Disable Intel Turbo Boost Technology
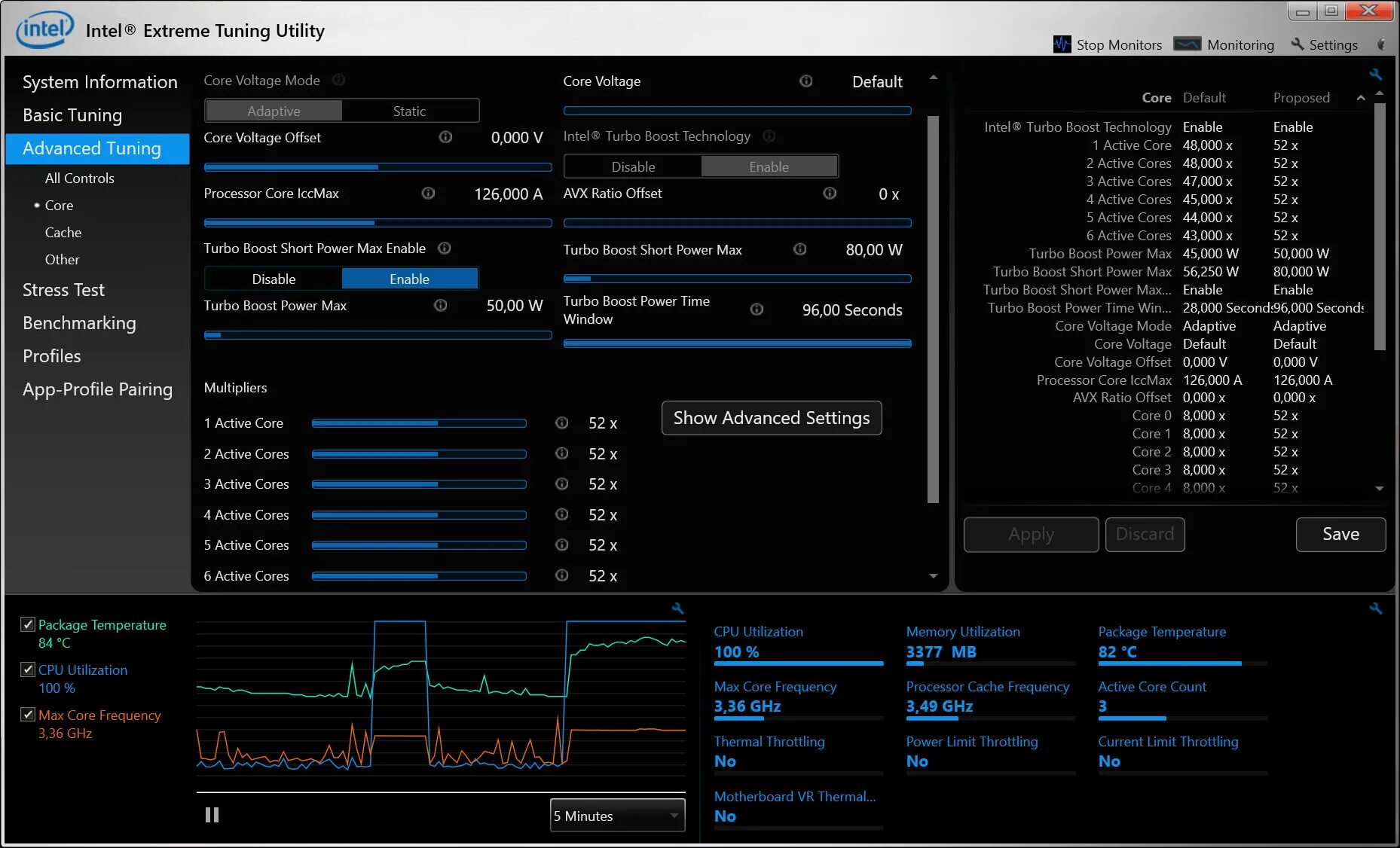The image size is (1400, 848). (633, 166)
